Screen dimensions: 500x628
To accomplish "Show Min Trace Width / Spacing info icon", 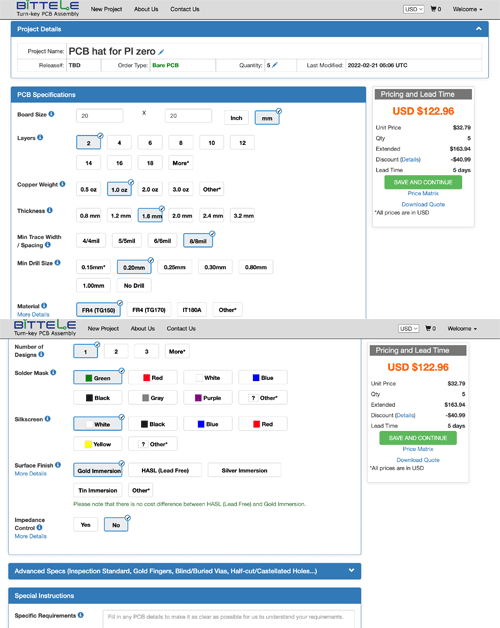I will 48,245.
